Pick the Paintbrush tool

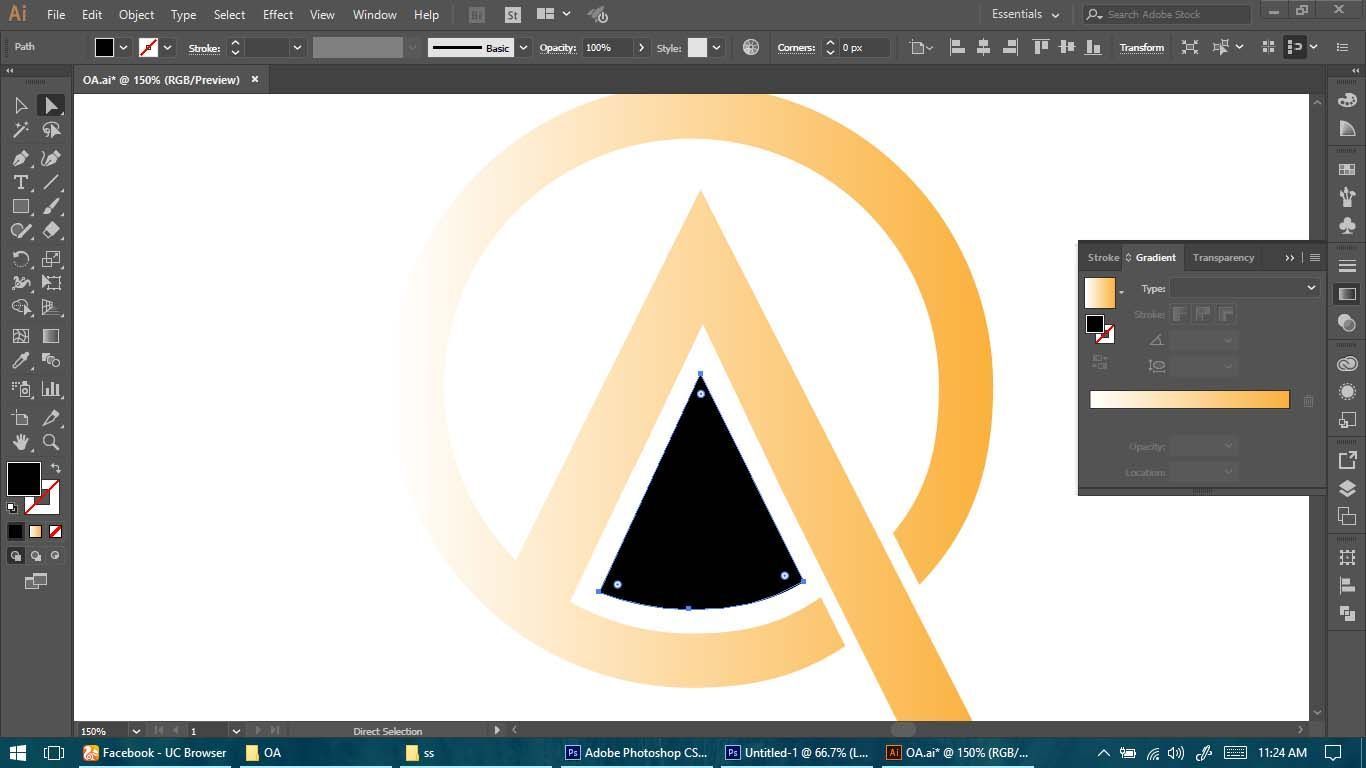(51, 206)
